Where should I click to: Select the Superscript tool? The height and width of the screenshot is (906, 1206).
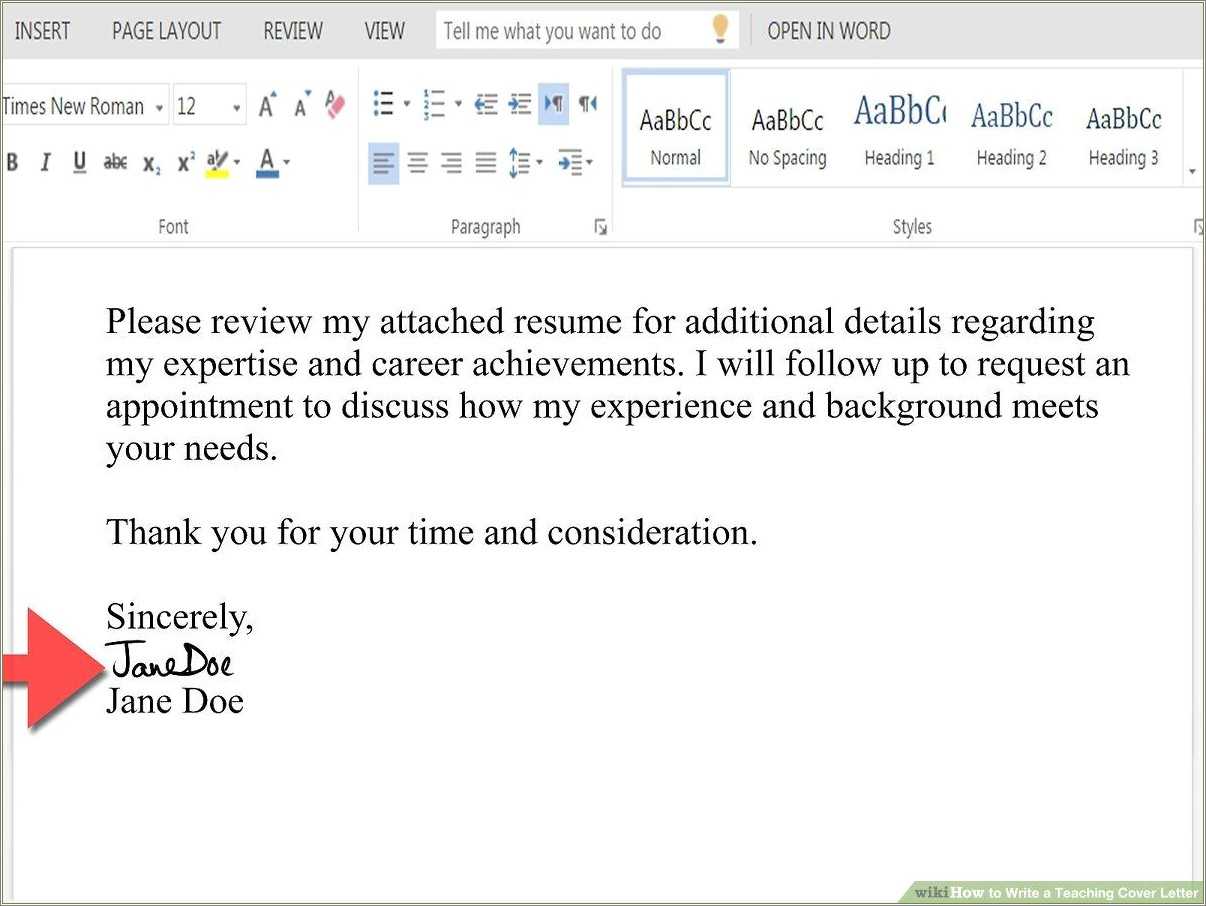184,162
